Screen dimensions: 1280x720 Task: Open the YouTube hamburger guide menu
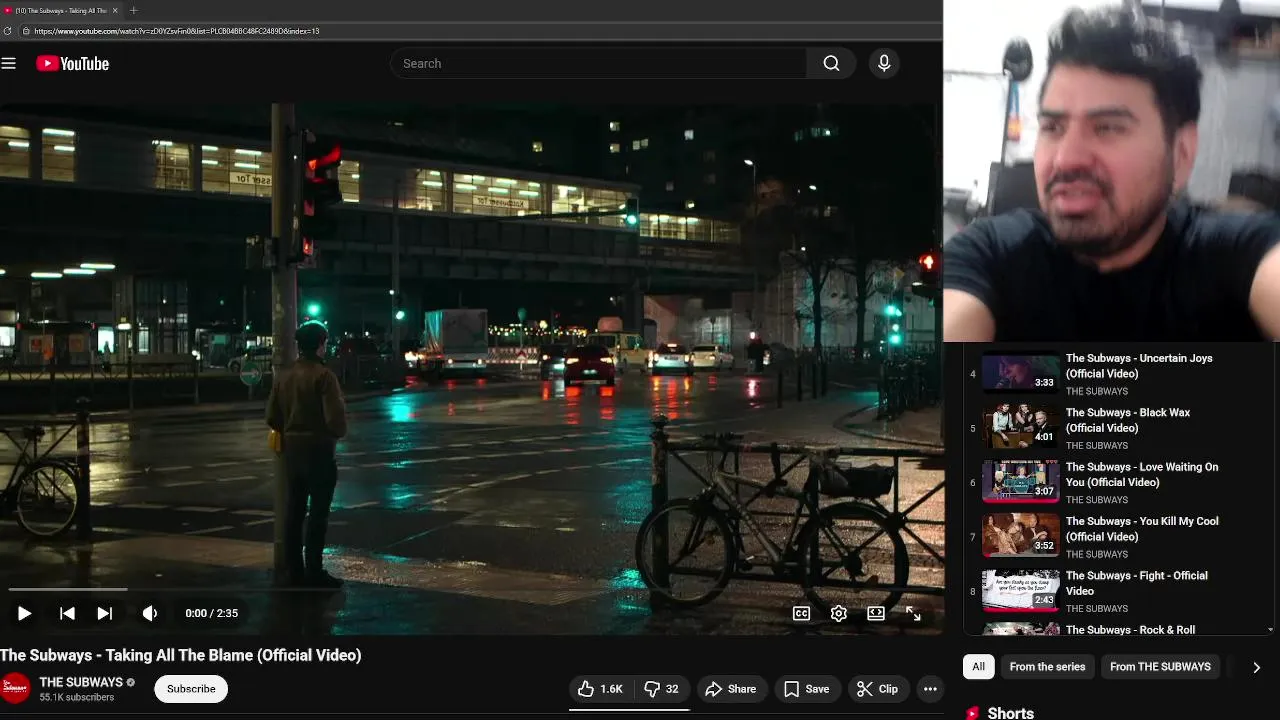point(9,63)
